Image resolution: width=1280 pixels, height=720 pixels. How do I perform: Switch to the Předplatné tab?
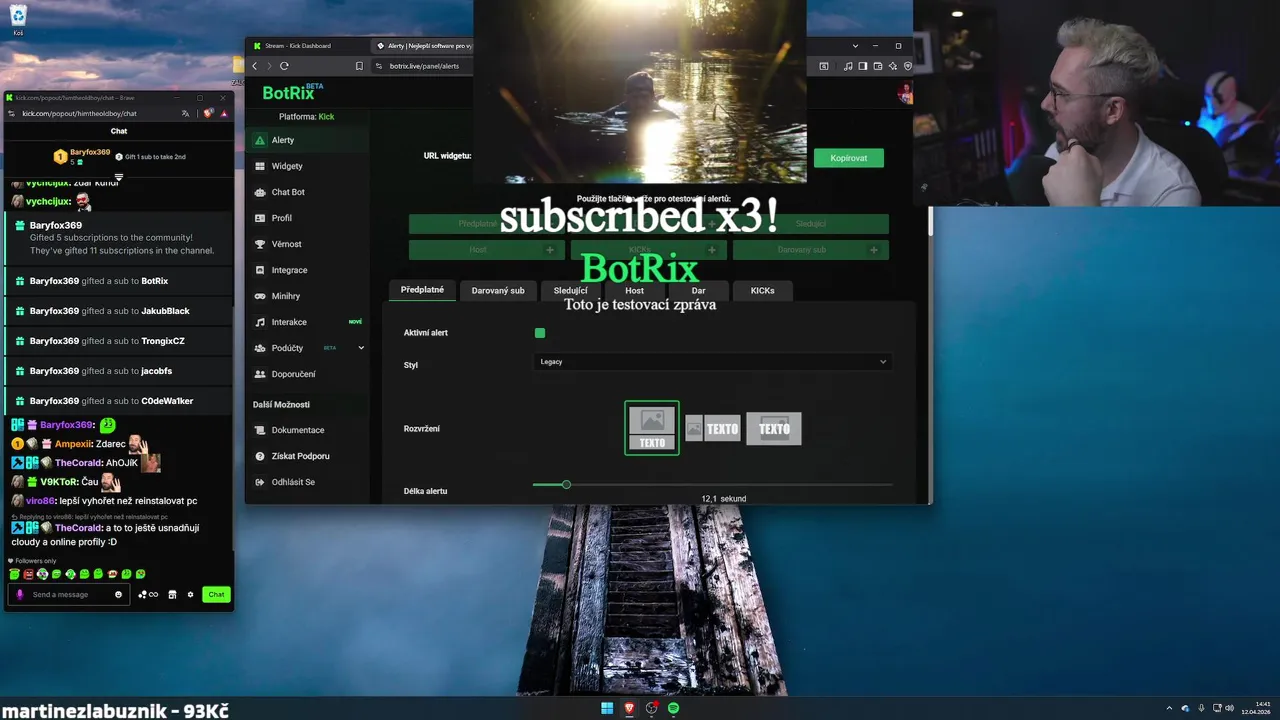(422, 290)
